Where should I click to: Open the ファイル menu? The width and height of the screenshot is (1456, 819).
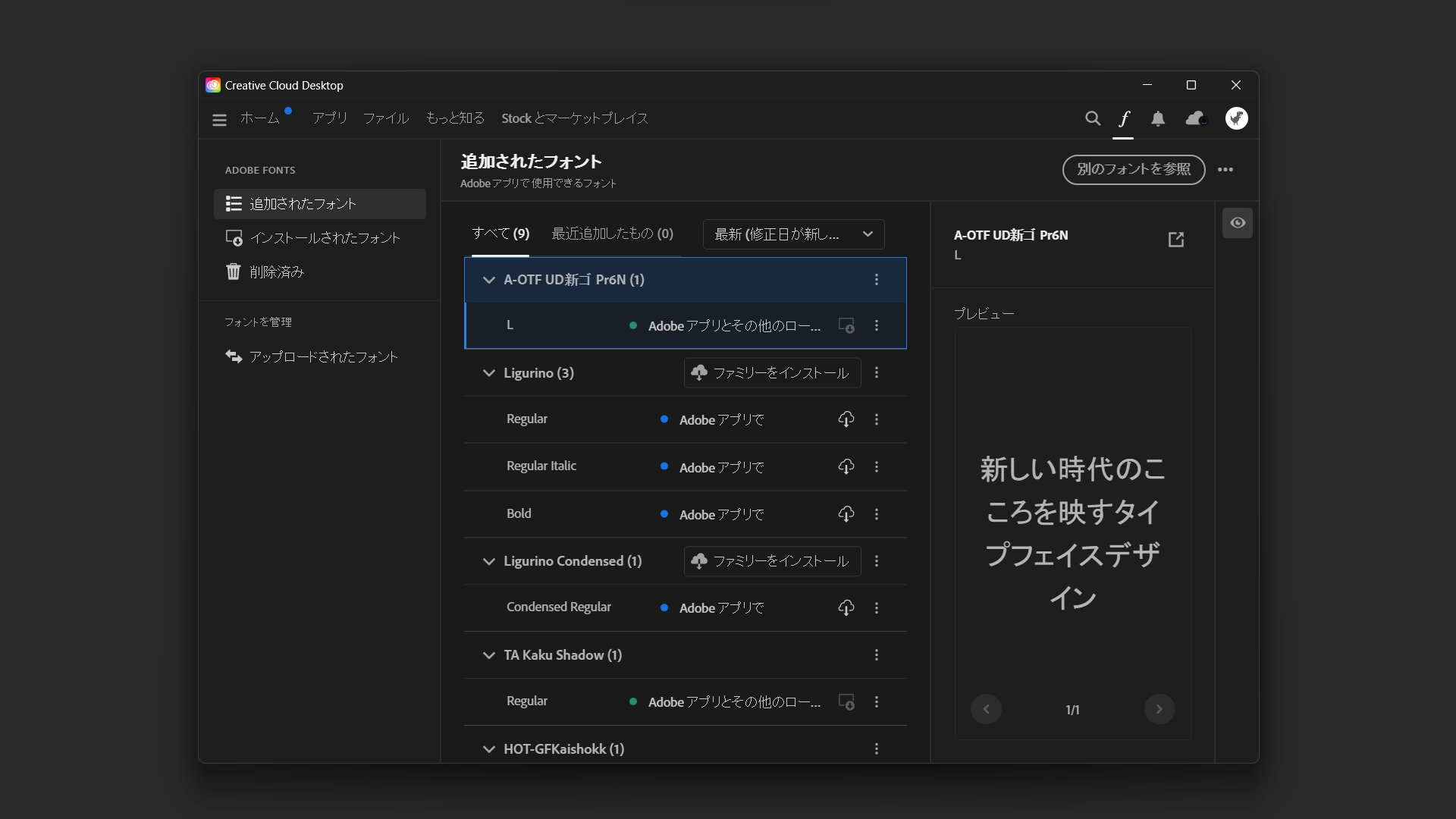[x=386, y=118]
